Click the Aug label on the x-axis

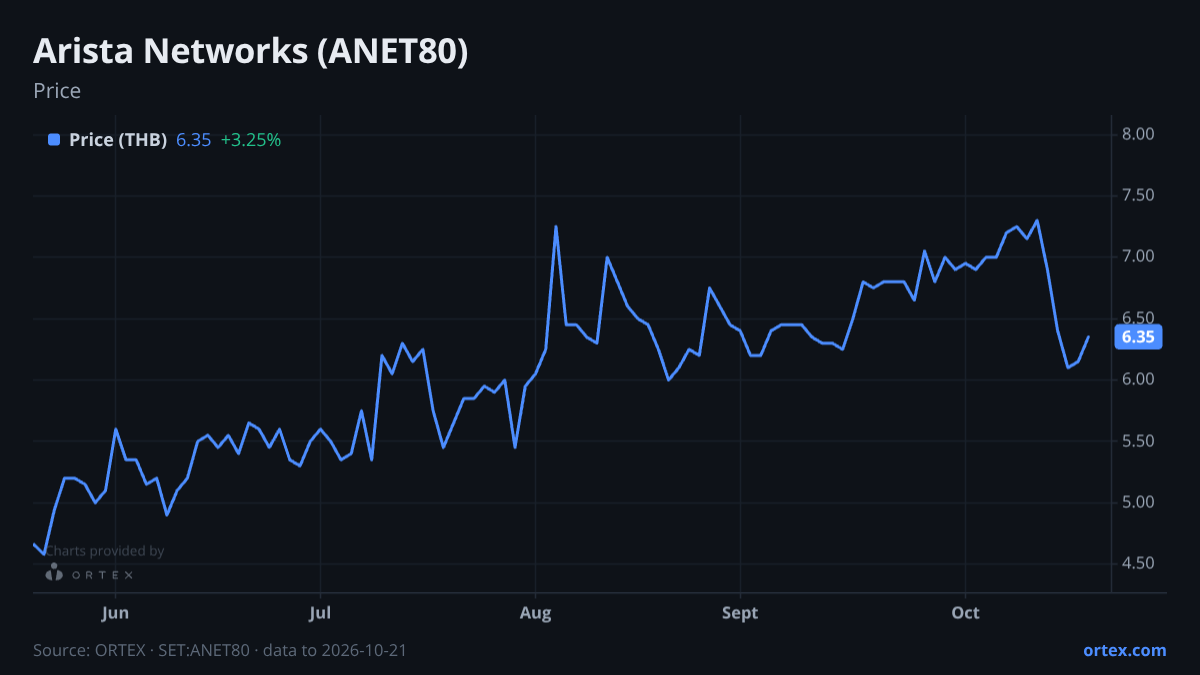(x=536, y=612)
